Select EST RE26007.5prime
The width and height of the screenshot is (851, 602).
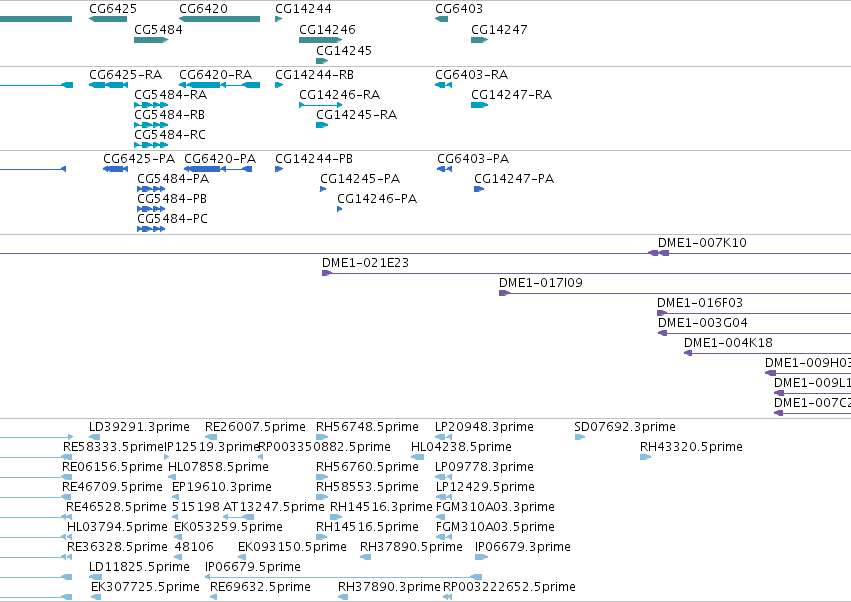tap(255, 427)
